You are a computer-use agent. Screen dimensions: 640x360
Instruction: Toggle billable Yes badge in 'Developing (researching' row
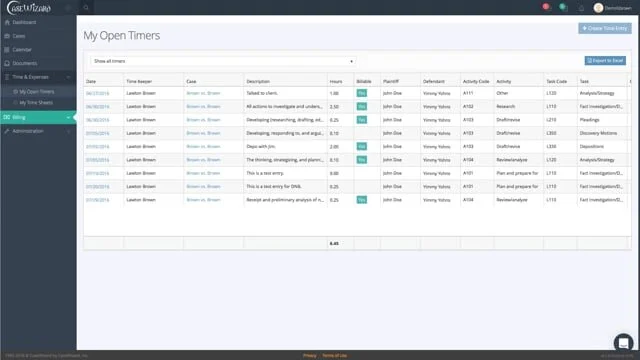(362, 120)
